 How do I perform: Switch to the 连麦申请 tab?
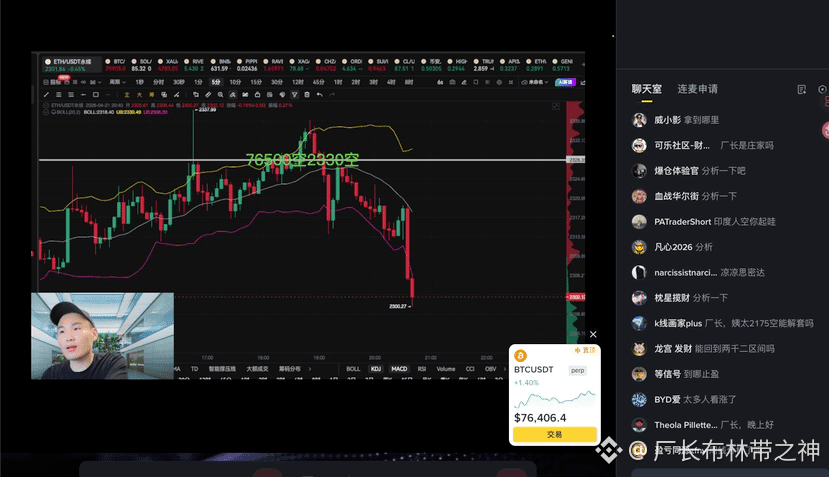(697, 89)
